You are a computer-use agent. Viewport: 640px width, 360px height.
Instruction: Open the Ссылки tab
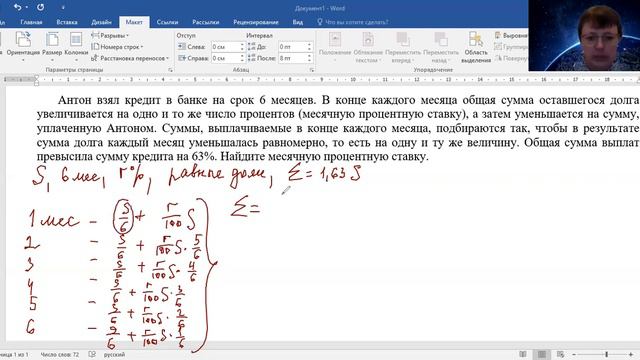coord(167,22)
